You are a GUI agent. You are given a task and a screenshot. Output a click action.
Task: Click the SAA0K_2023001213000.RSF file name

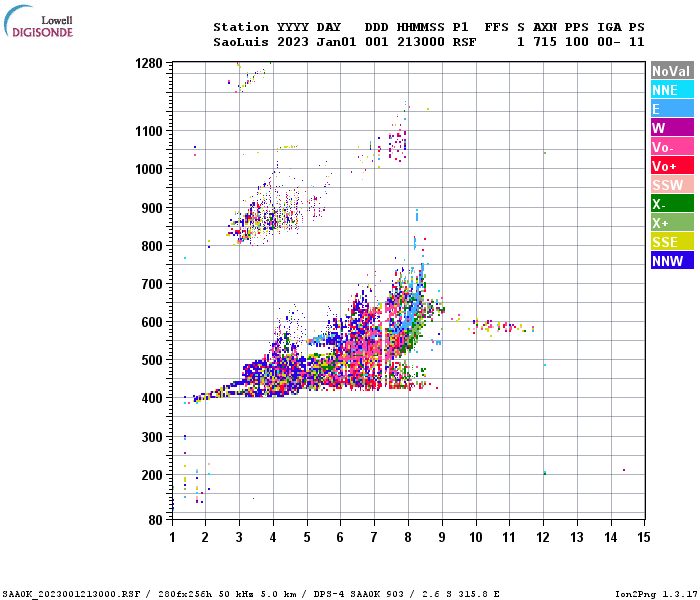(71, 594)
